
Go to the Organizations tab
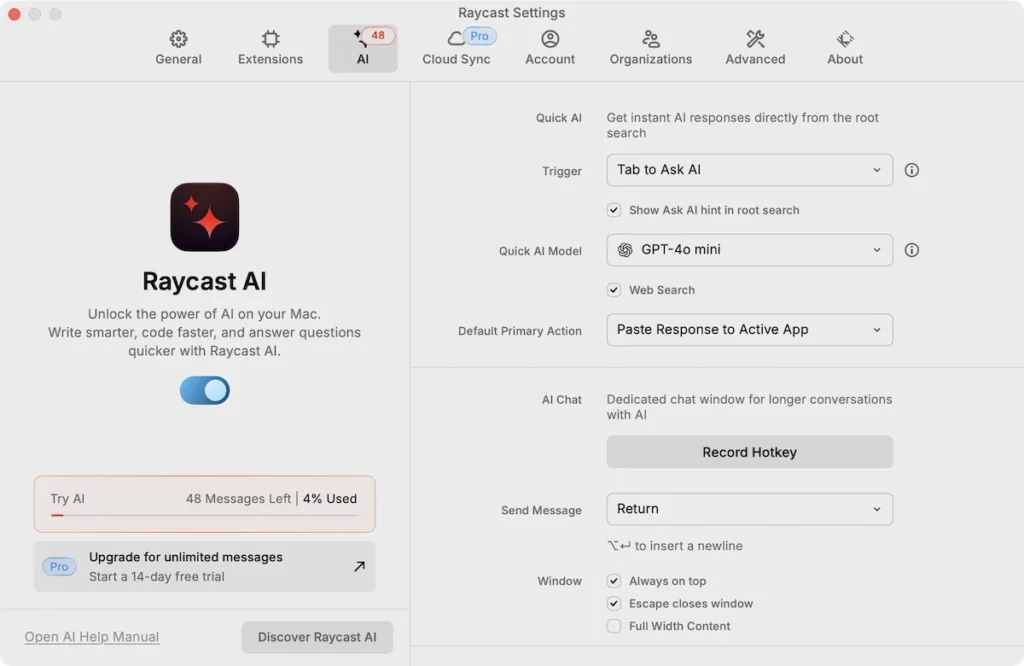[650, 48]
